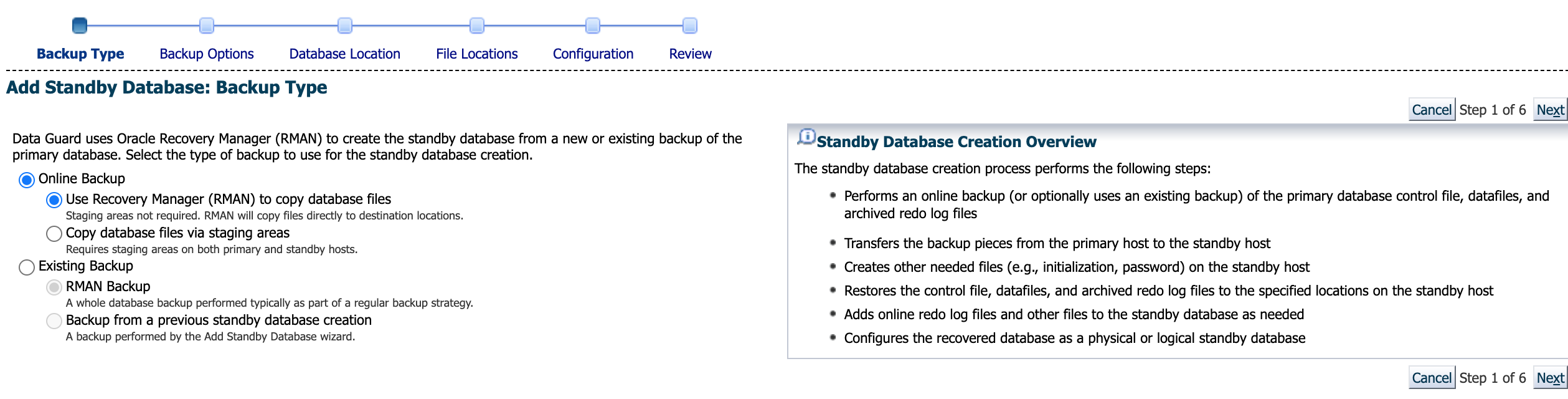Select the Existing Backup radio button

click(x=27, y=267)
